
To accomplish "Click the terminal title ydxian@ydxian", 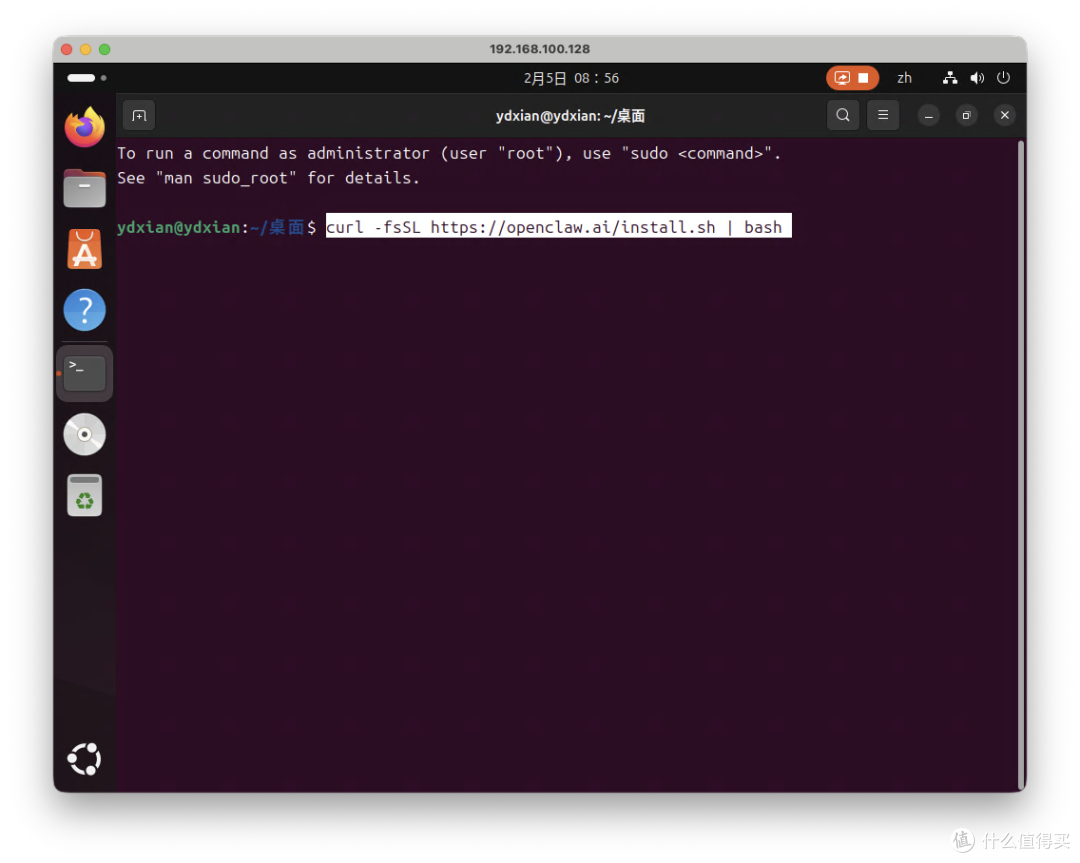I will (x=570, y=116).
